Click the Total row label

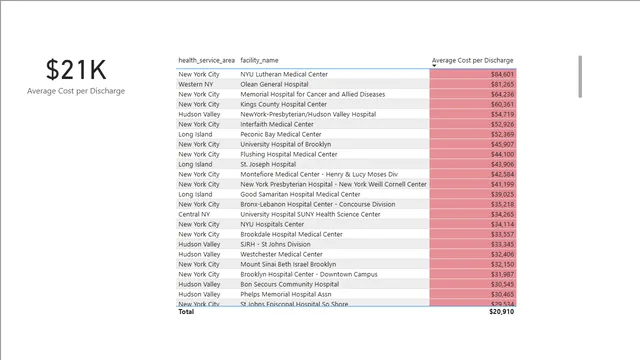tap(186, 312)
